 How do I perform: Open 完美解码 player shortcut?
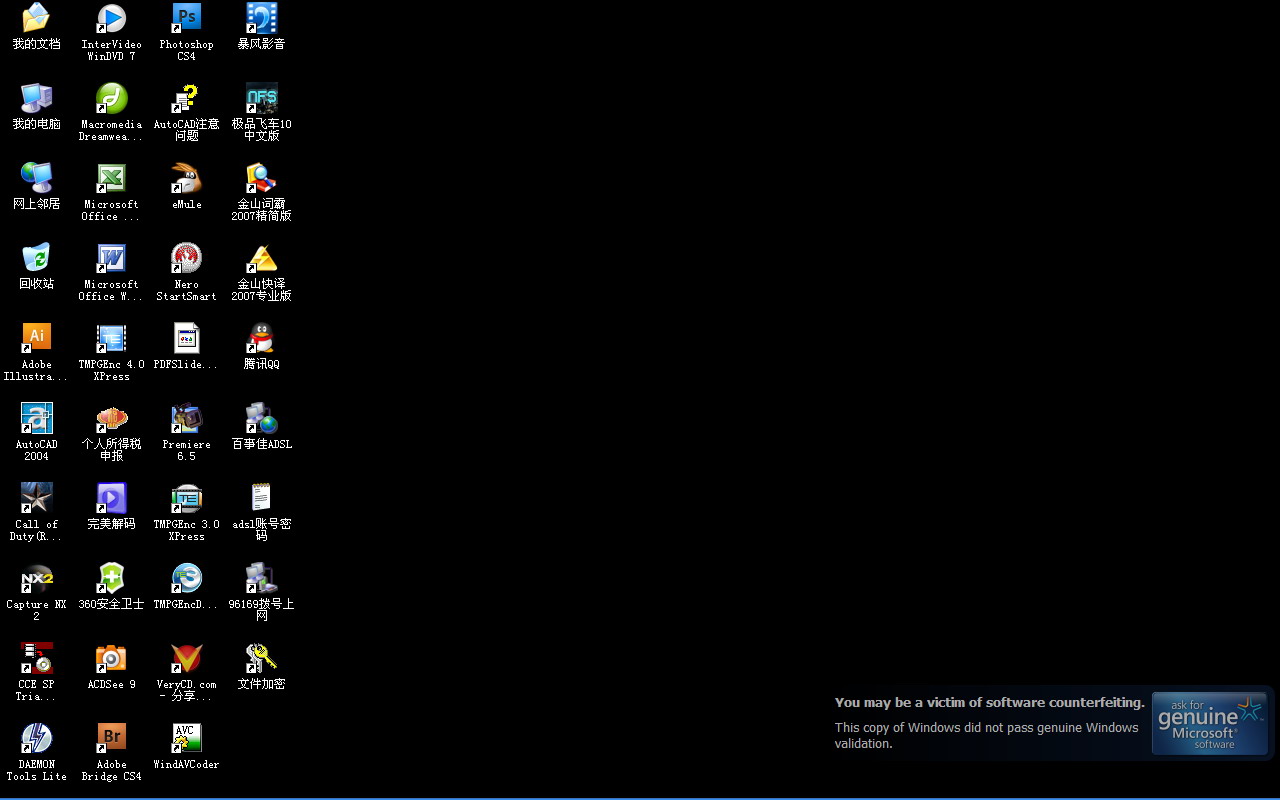pyautogui.click(x=111, y=498)
